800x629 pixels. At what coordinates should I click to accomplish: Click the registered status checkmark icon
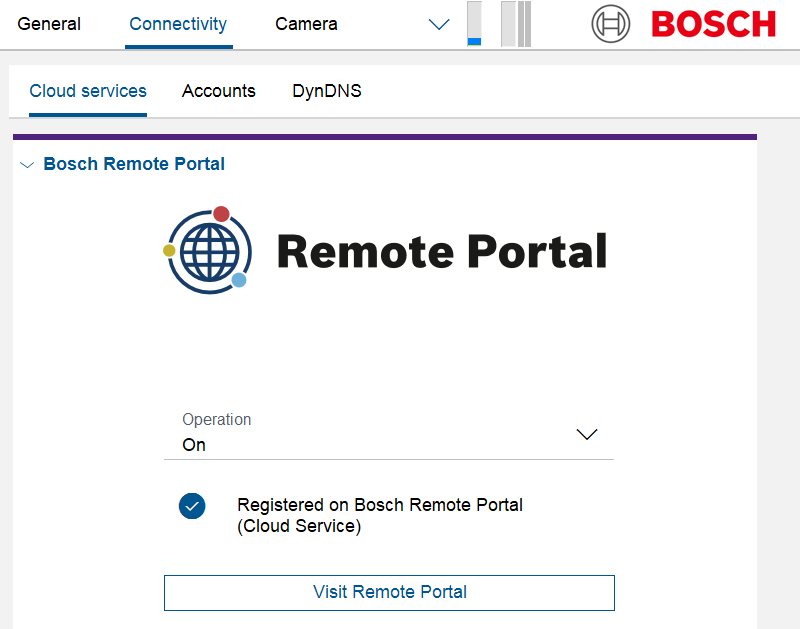pyautogui.click(x=192, y=506)
